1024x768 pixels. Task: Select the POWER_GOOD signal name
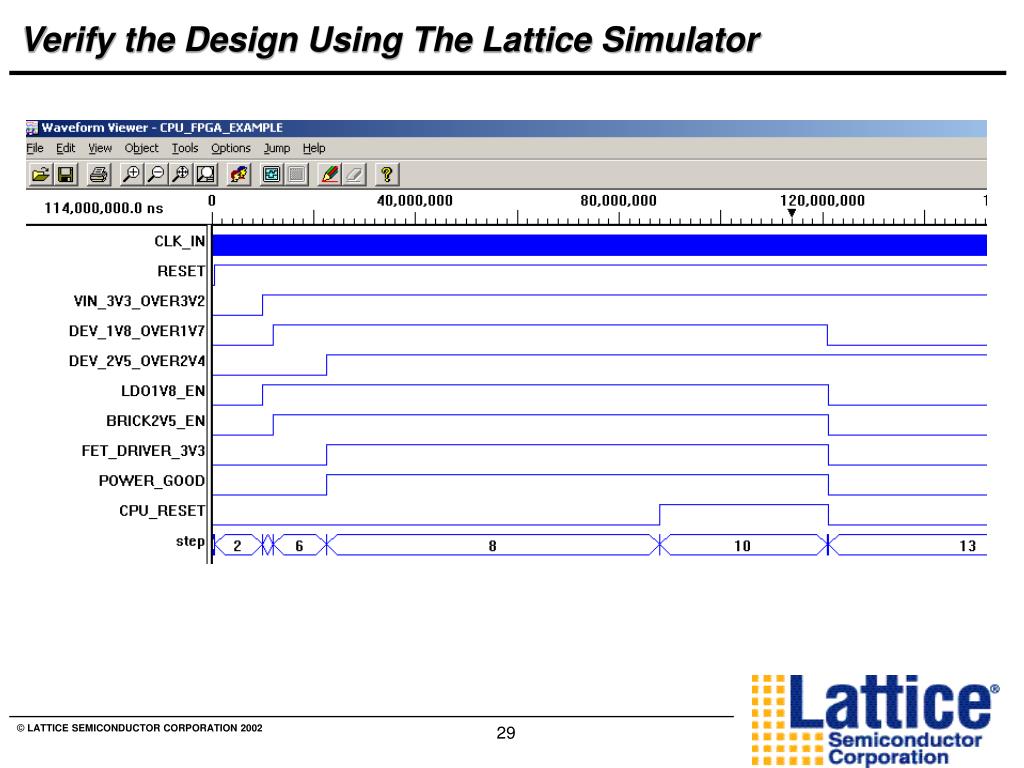(x=152, y=481)
